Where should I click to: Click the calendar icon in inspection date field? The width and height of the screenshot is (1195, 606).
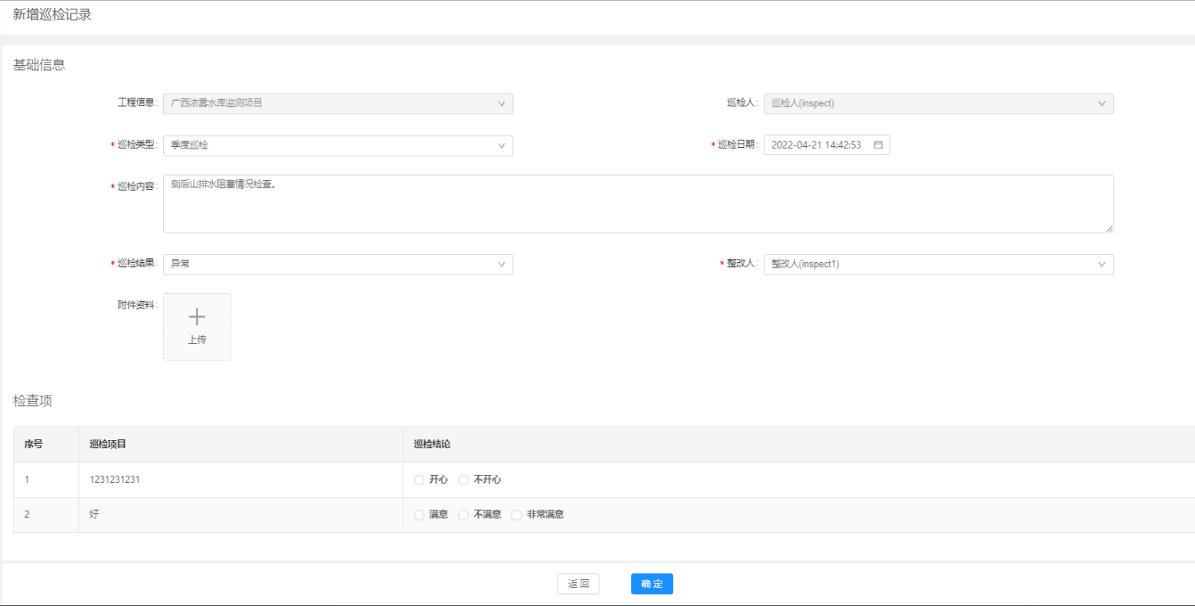click(878, 145)
